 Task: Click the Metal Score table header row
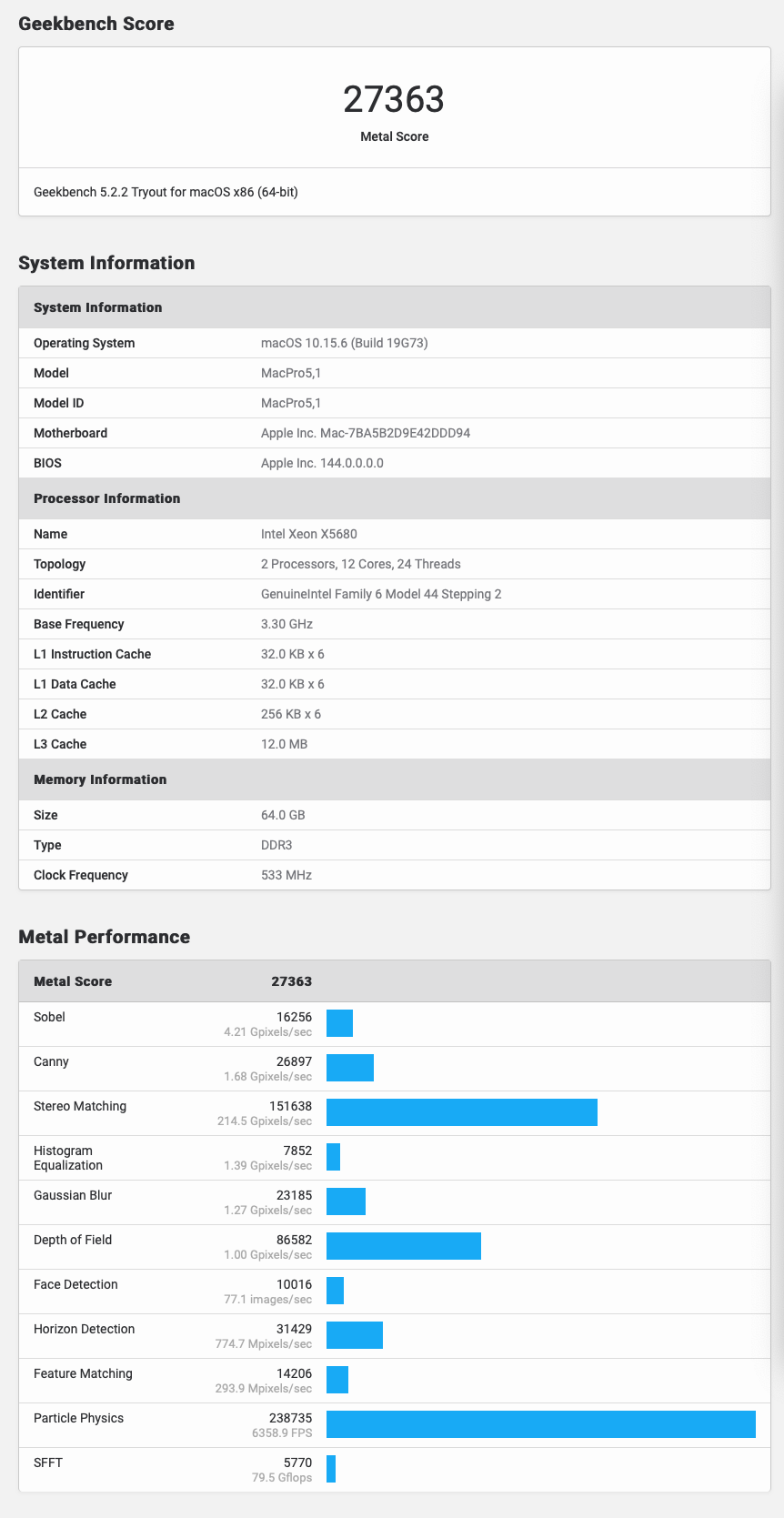click(x=395, y=981)
